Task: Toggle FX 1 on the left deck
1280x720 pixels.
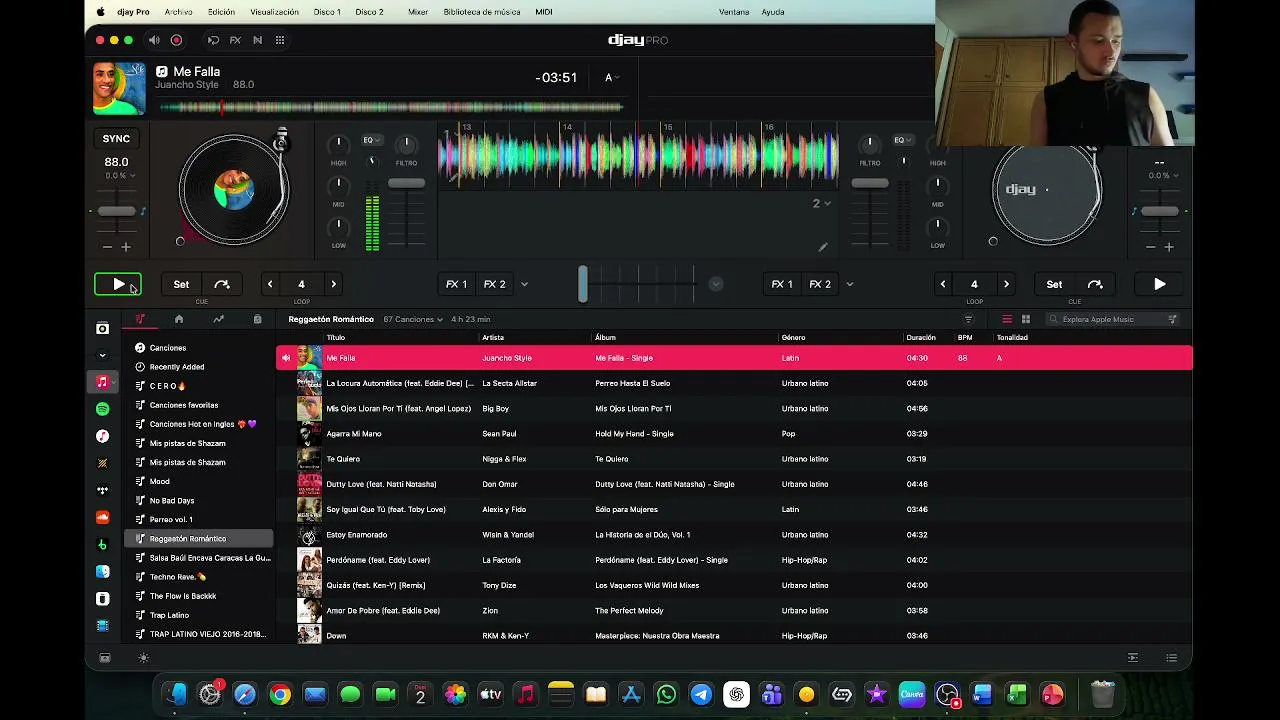Action: click(x=456, y=284)
